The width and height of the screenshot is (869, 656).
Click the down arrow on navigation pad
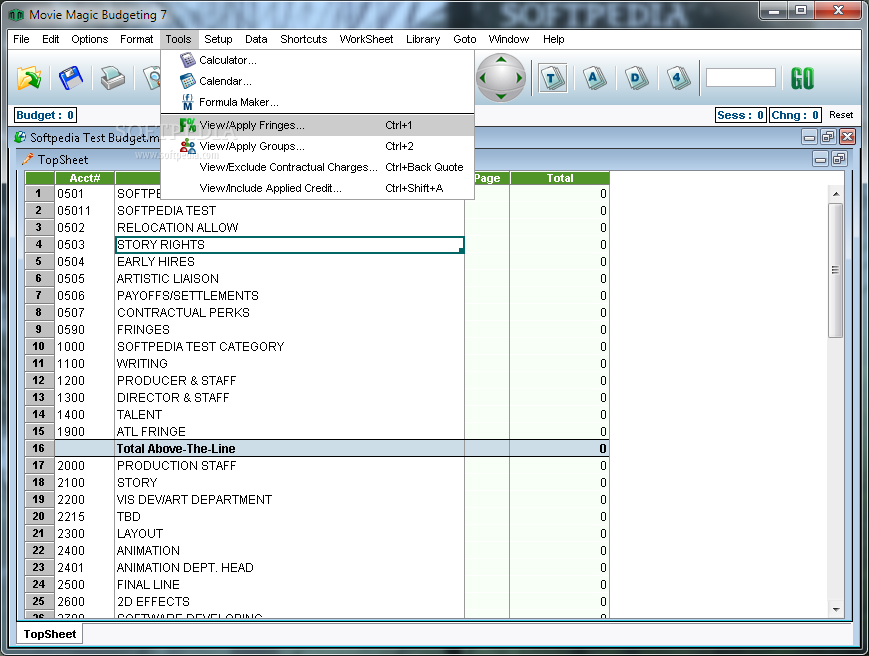(501, 96)
